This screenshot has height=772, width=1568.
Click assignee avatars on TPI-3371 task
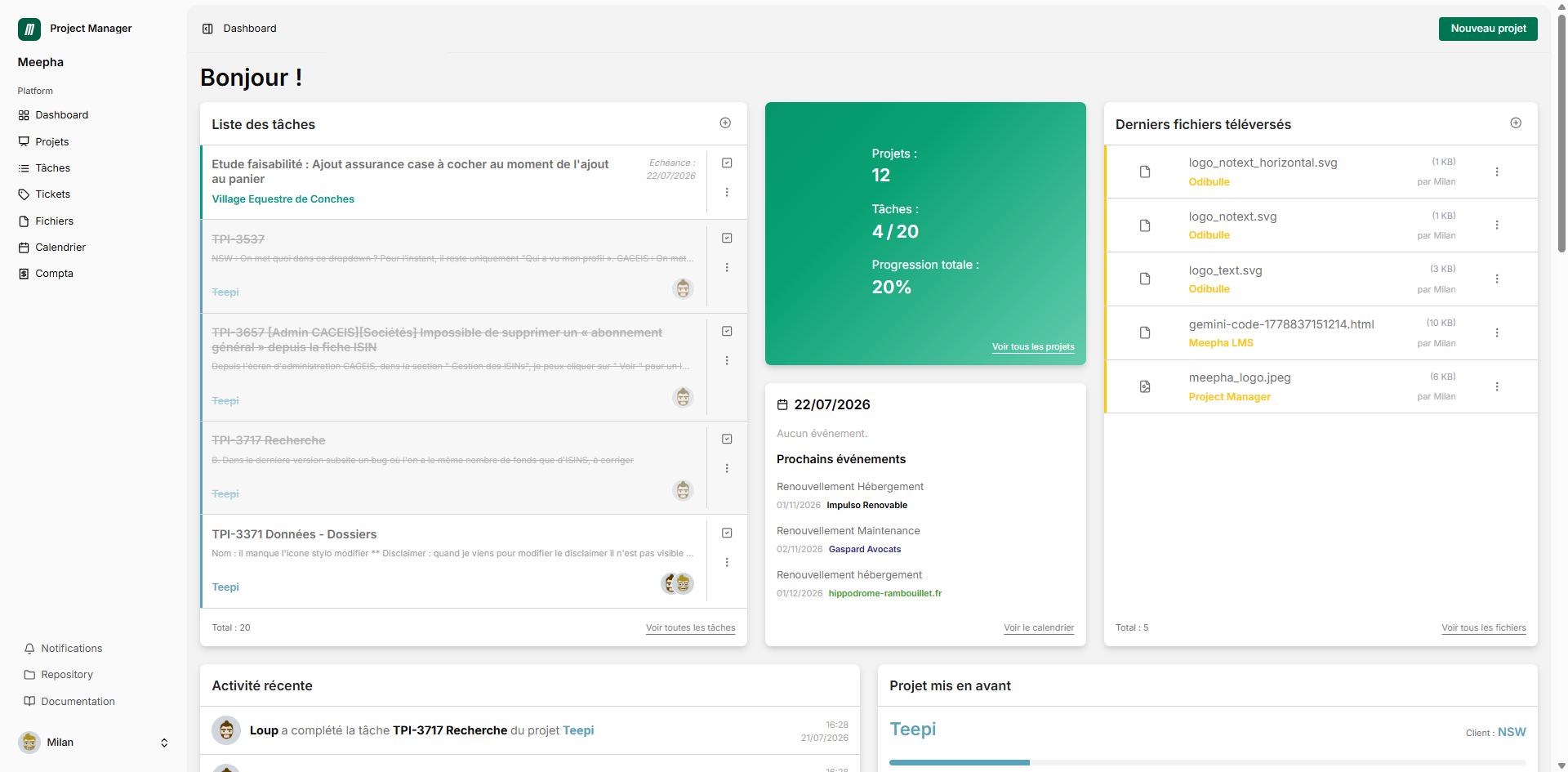pos(678,583)
